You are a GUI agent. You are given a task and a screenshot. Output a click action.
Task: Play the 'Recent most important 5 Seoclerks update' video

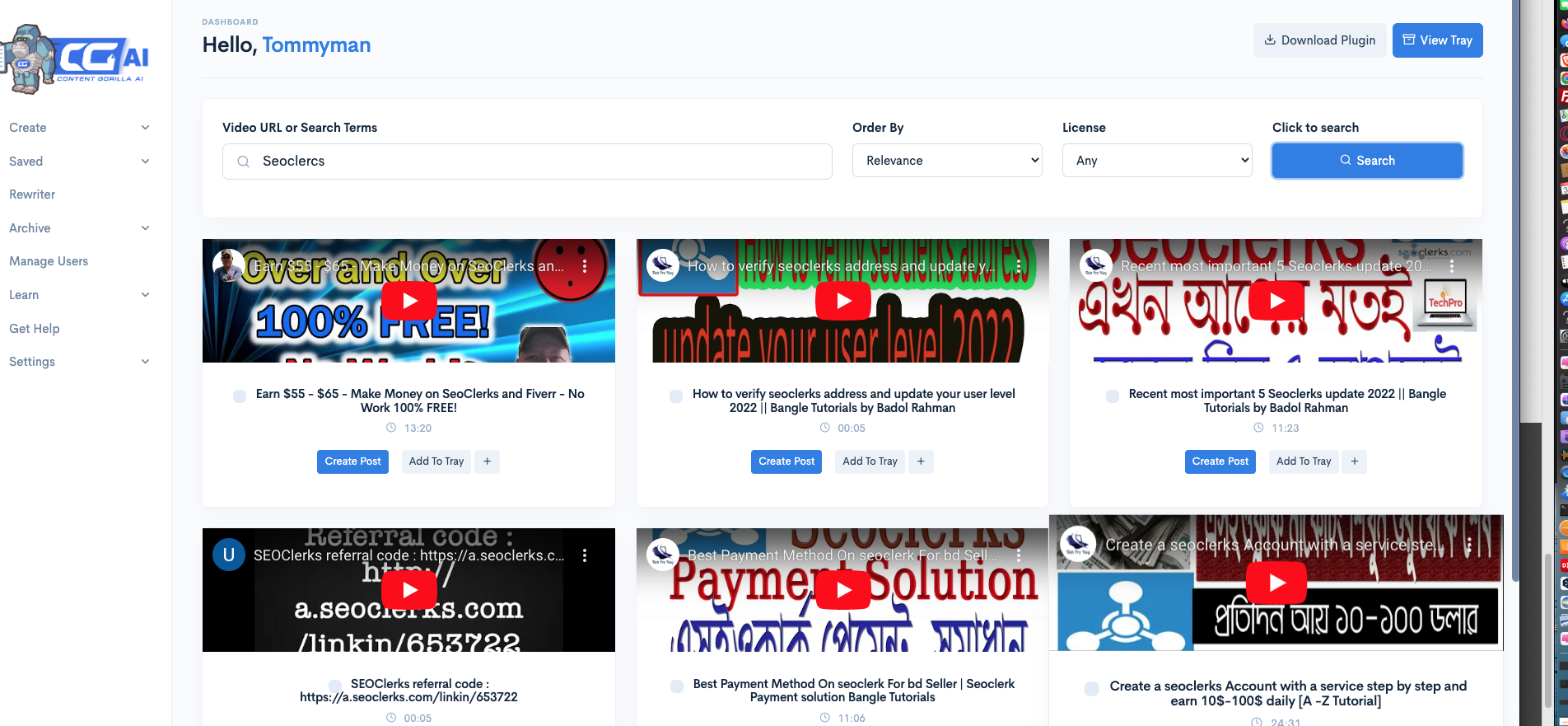[x=1276, y=302]
